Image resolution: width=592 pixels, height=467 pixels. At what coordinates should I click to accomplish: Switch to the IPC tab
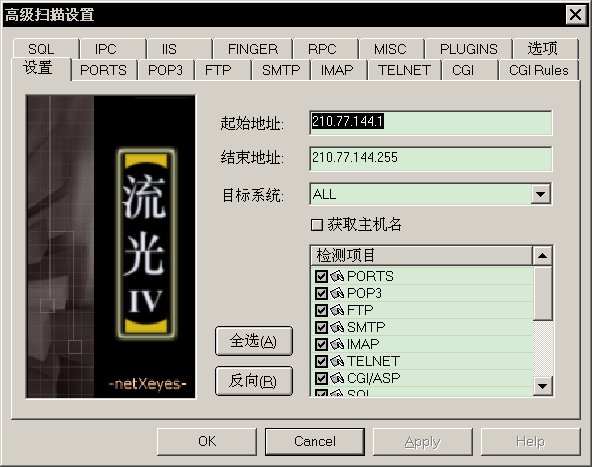coord(113,49)
